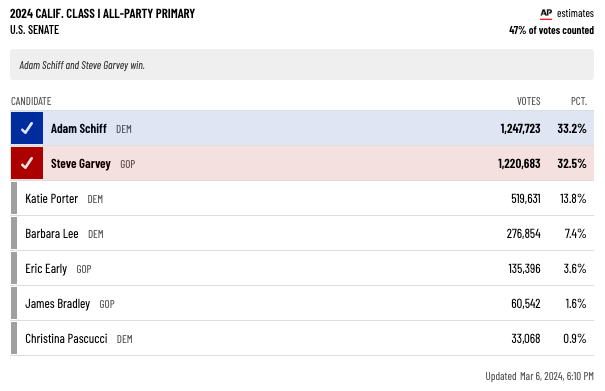Click the gray bar beside James Bradley
Viewport: 605px width, 391px height.
[x=14, y=303]
